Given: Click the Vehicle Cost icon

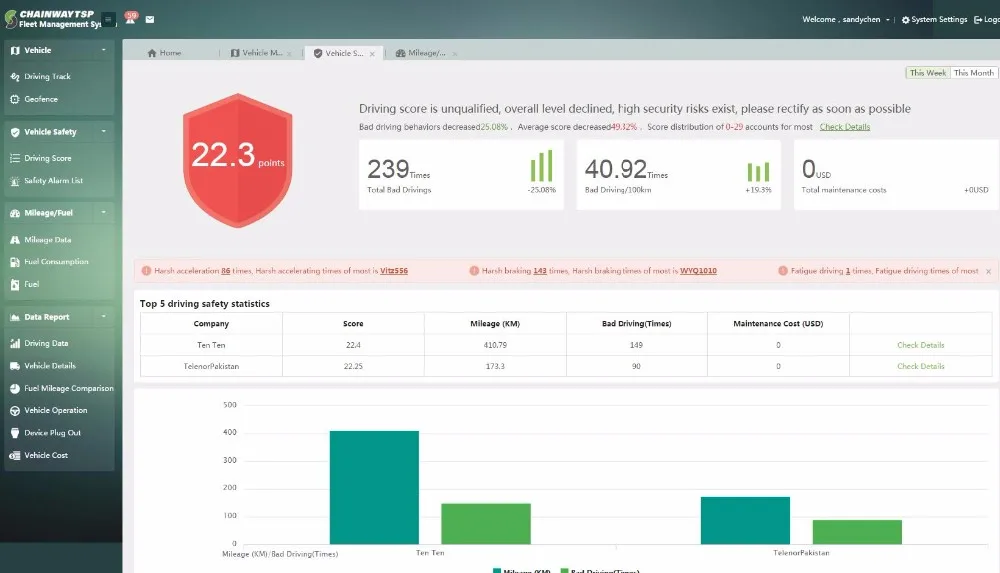Looking at the screenshot, I should point(15,456).
